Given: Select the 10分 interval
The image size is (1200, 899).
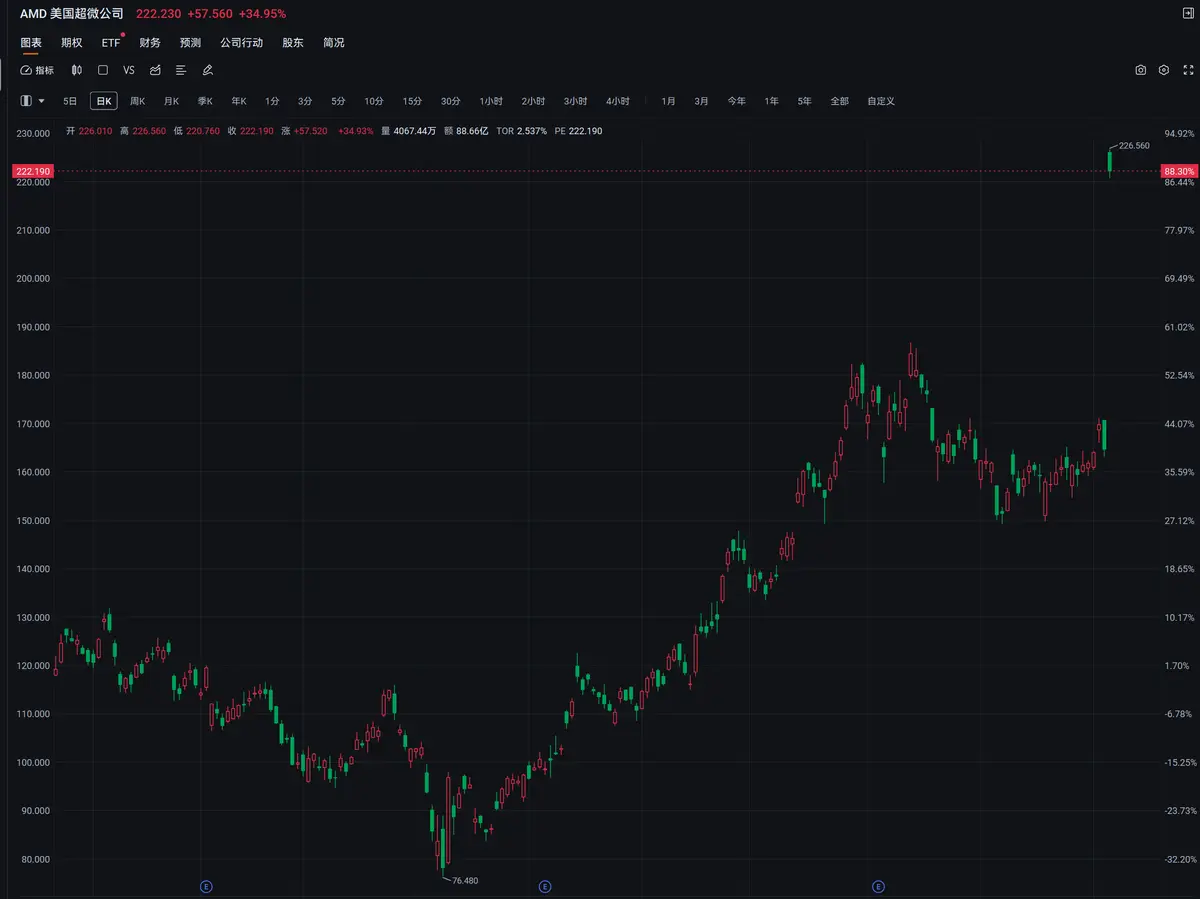Looking at the screenshot, I should click(374, 101).
